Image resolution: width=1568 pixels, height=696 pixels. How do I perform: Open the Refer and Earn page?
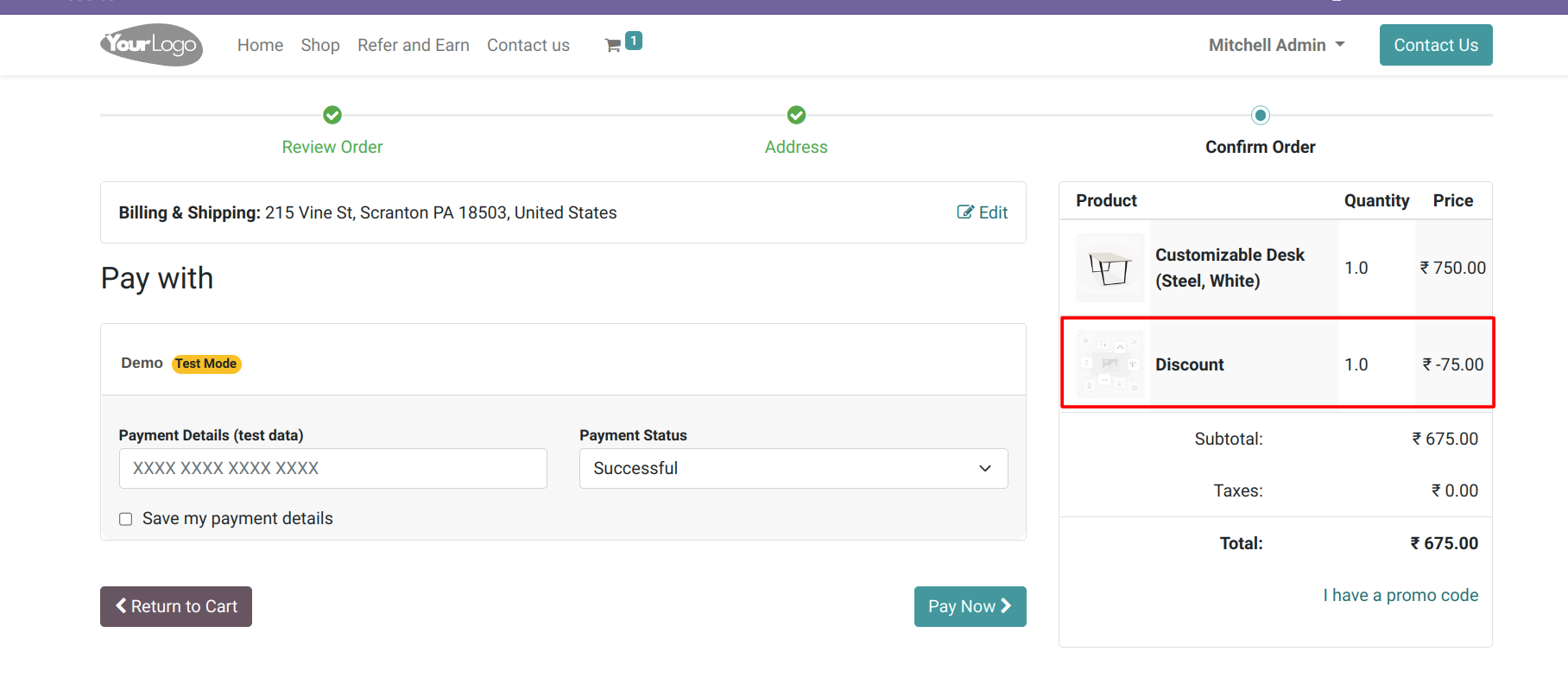(414, 45)
